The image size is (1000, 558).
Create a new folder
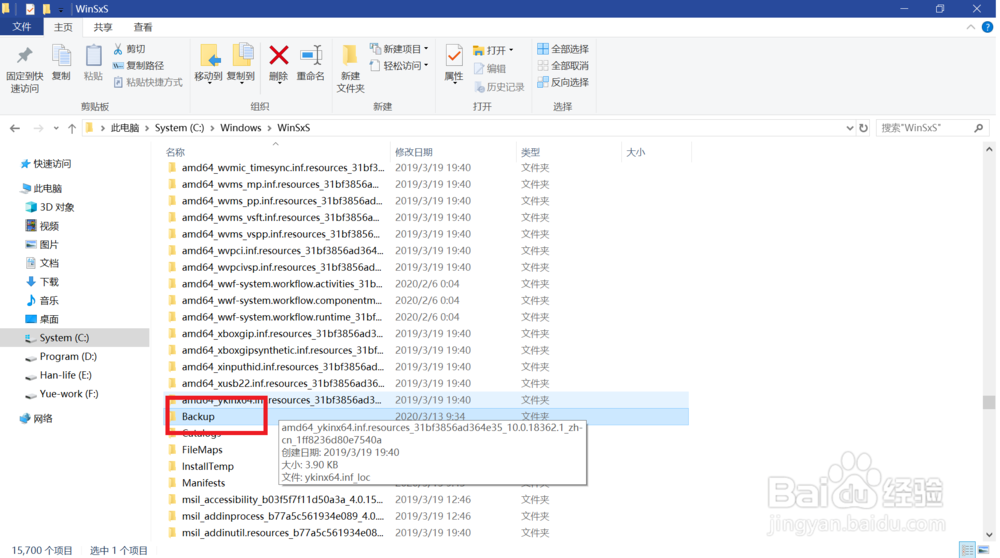[350, 69]
